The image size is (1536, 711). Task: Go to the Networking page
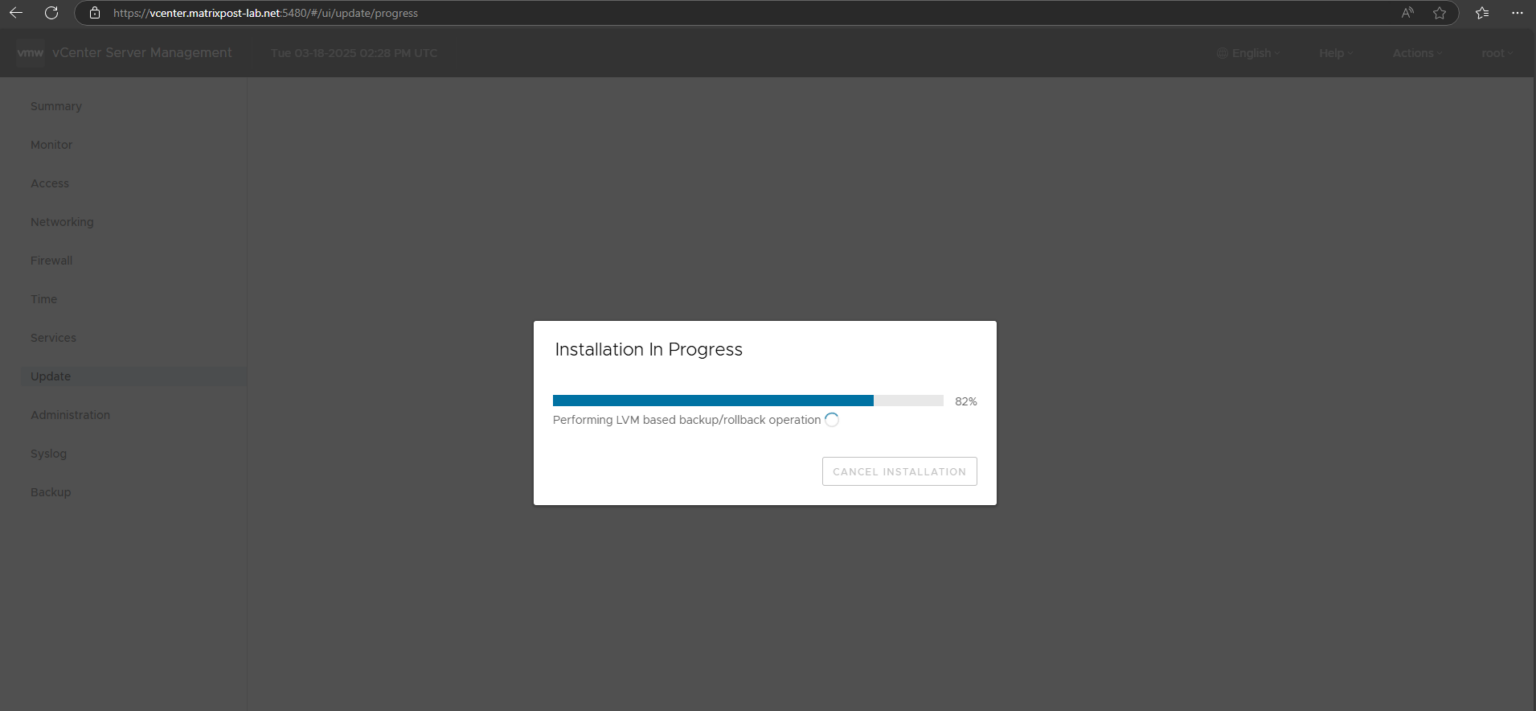pyautogui.click(x=62, y=221)
